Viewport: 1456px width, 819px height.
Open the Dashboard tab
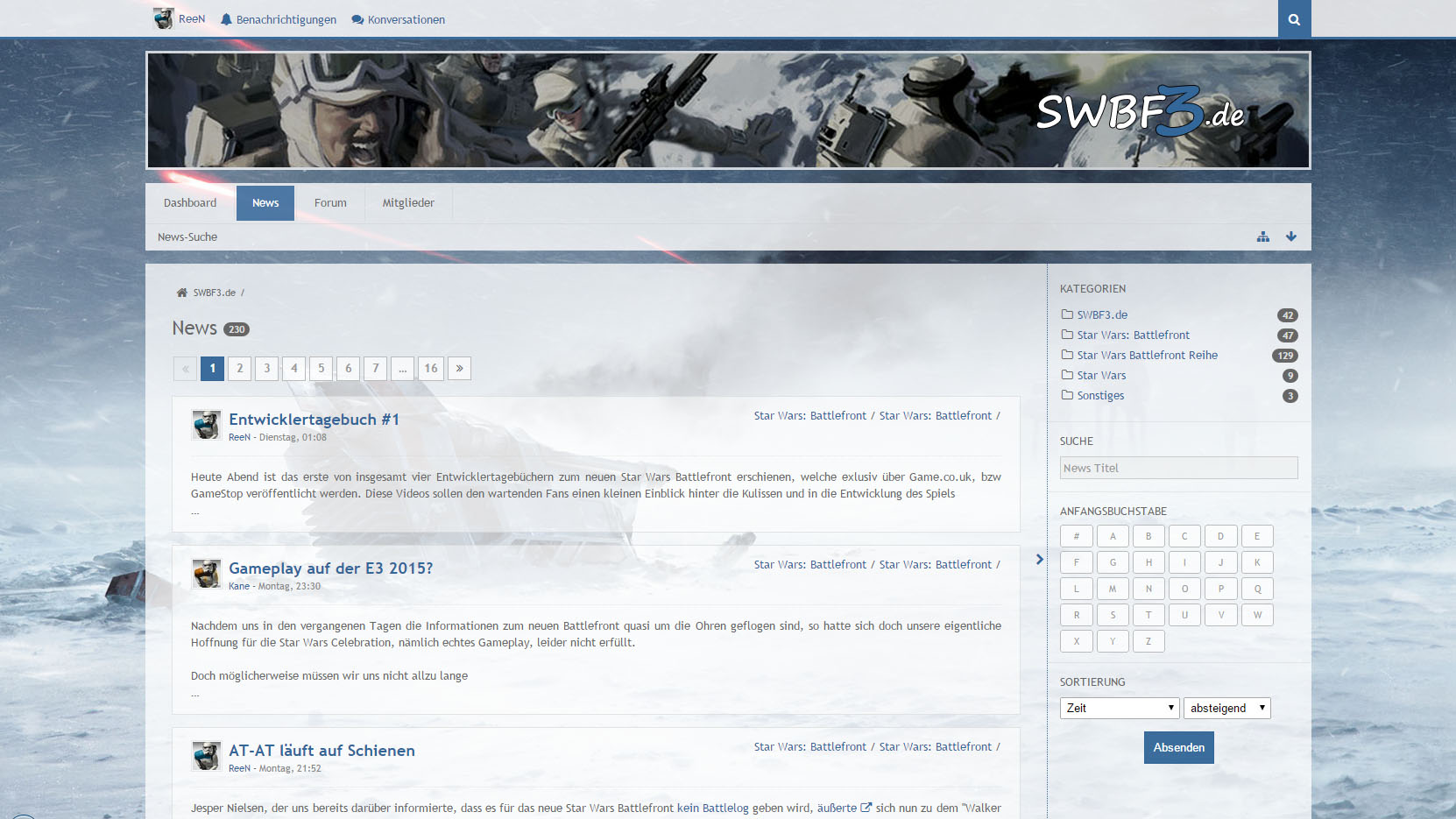pos(190,202)
